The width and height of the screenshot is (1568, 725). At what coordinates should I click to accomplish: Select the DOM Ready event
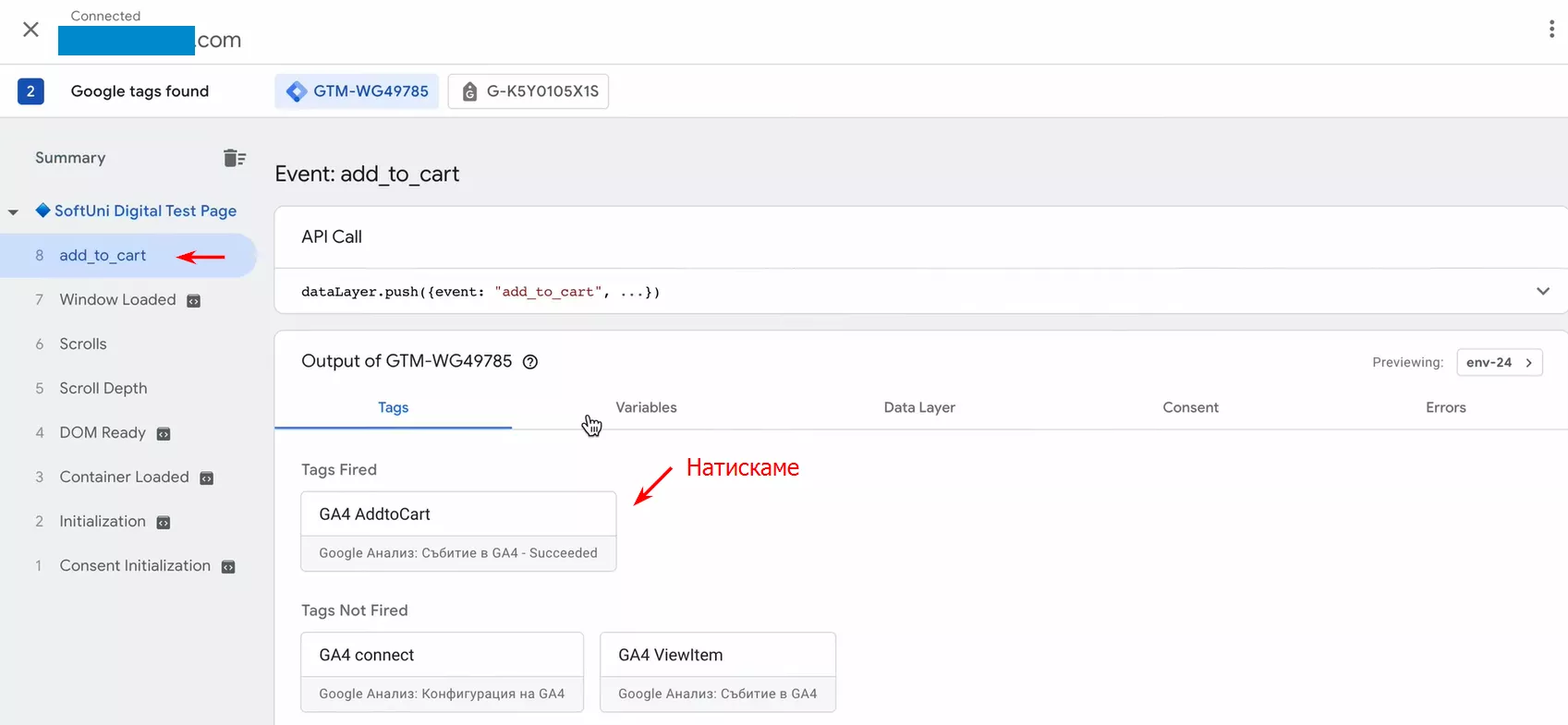[103, 432]
